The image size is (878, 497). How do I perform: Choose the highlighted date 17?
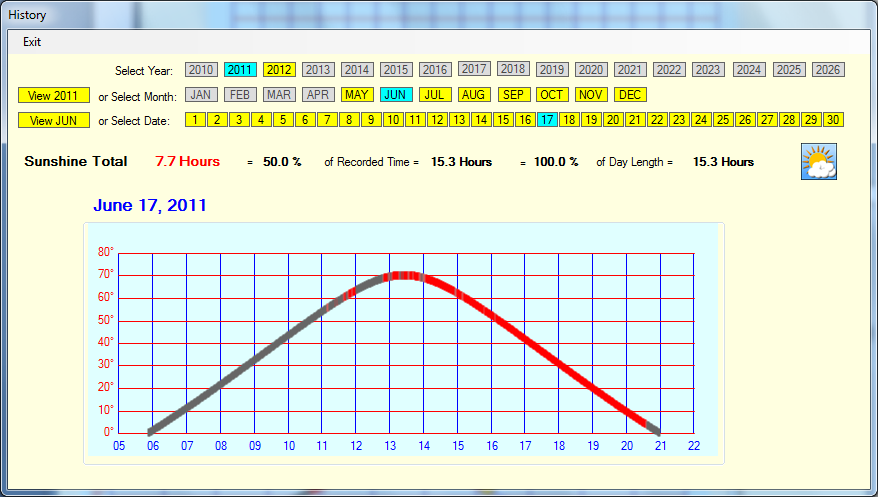coord(547,120)
